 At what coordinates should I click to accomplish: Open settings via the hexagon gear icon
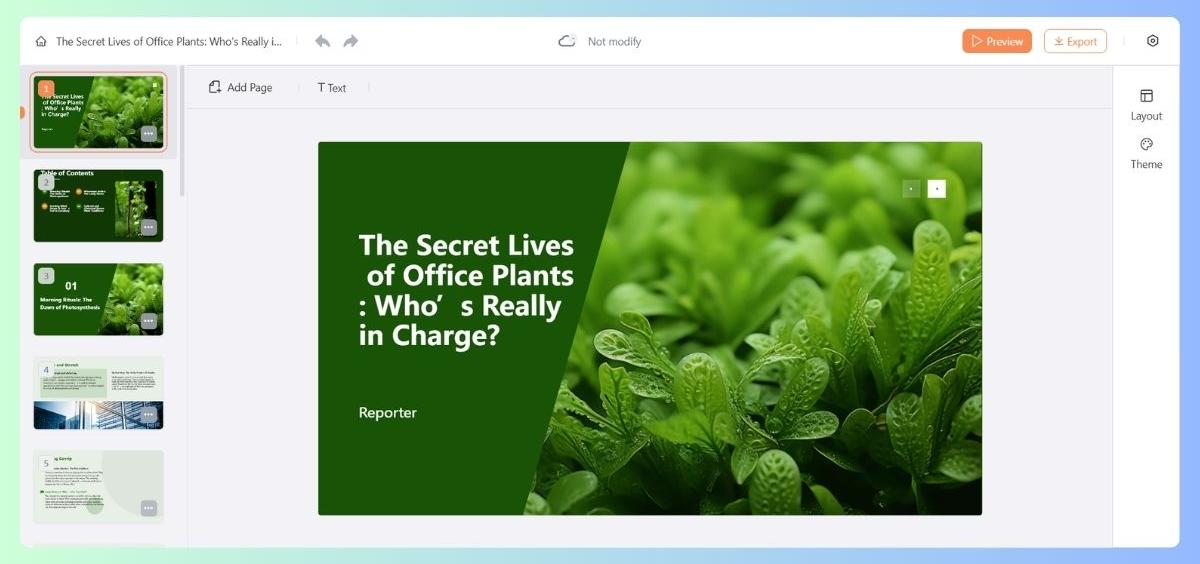[x=1152, y=41]
